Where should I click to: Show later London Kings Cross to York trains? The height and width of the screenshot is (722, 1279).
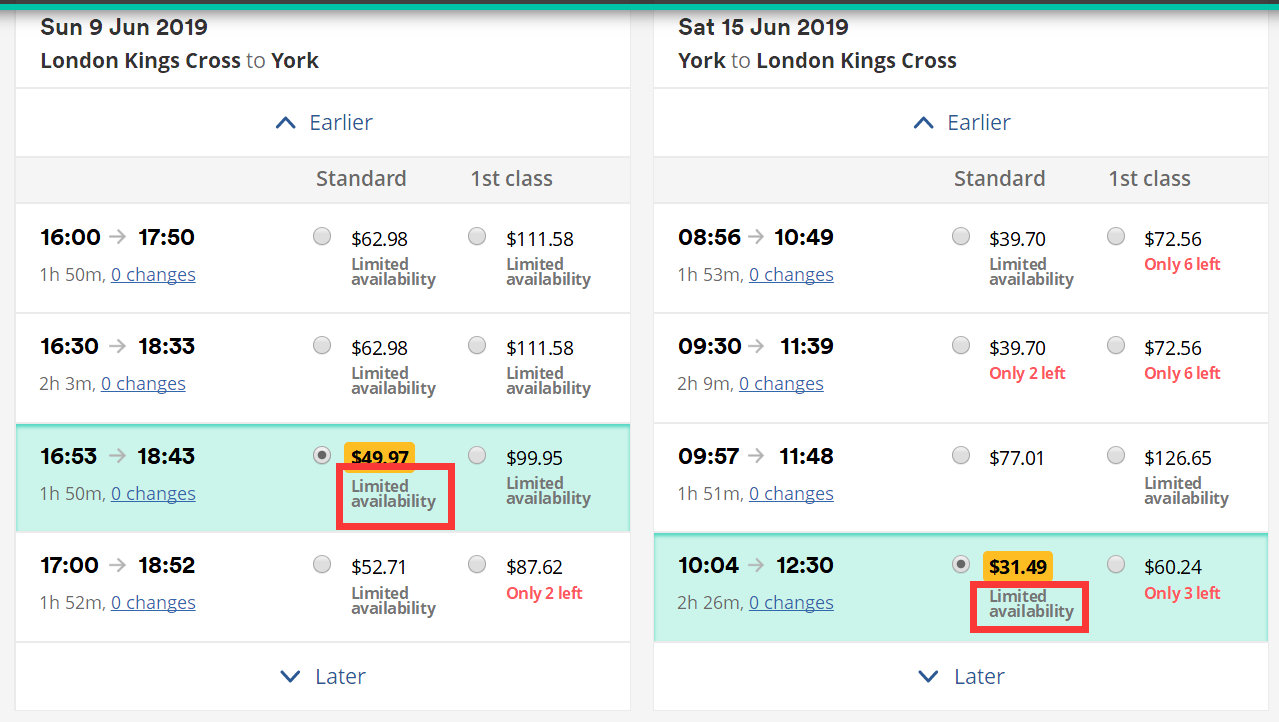pyautogui.click(x=323, y=676)
